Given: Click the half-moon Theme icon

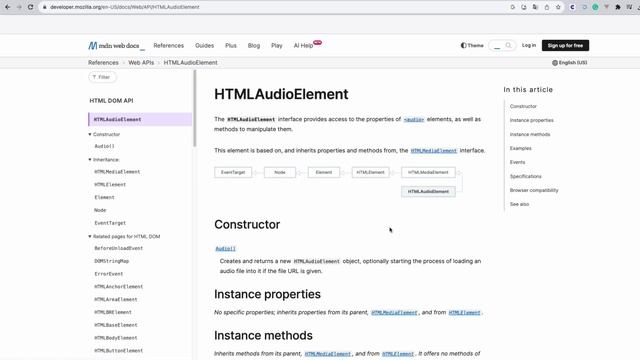Looking at the screenshot, I should 463,45.
